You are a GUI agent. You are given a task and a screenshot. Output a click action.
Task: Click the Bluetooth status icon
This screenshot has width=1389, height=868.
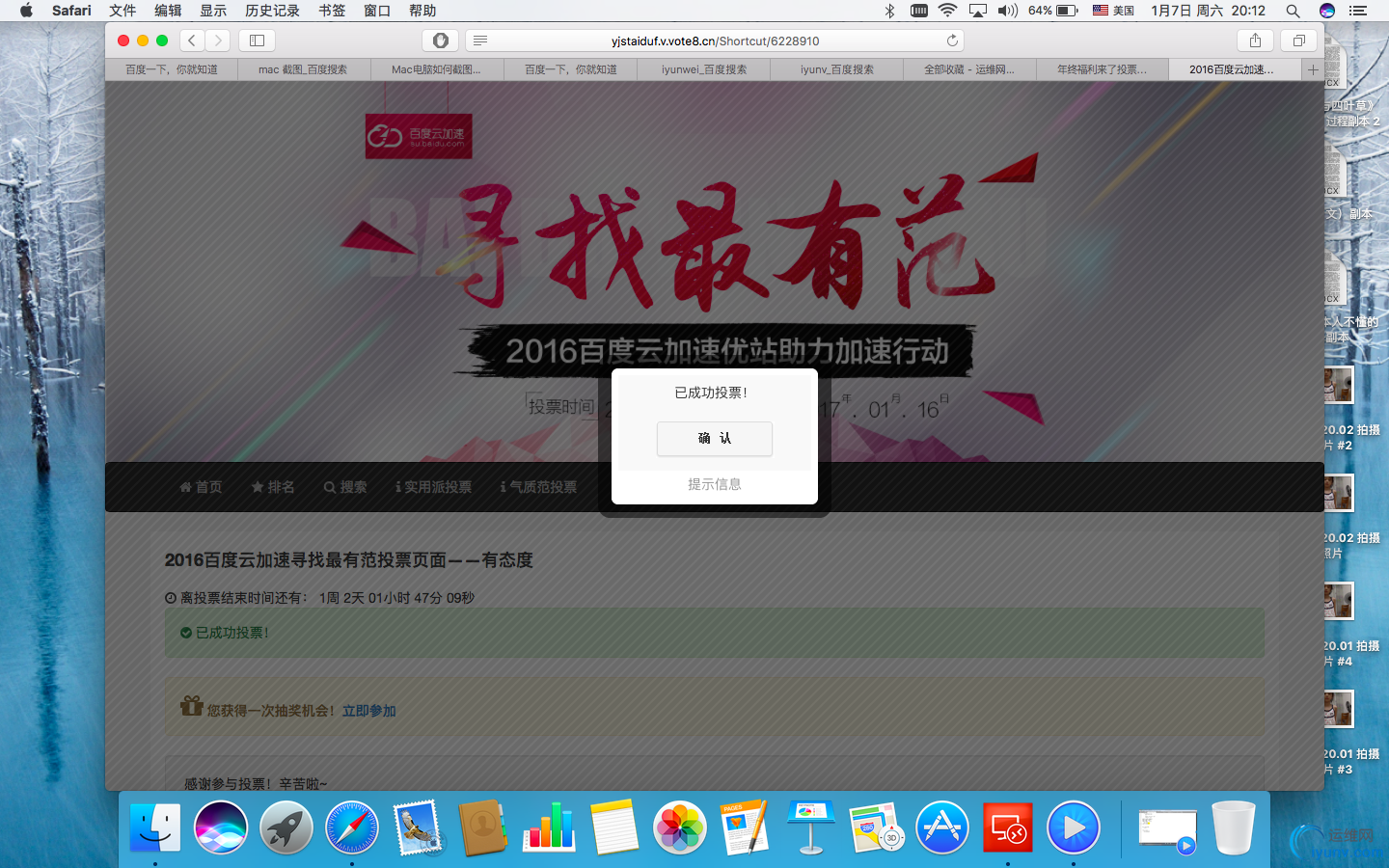click(889, 11)
